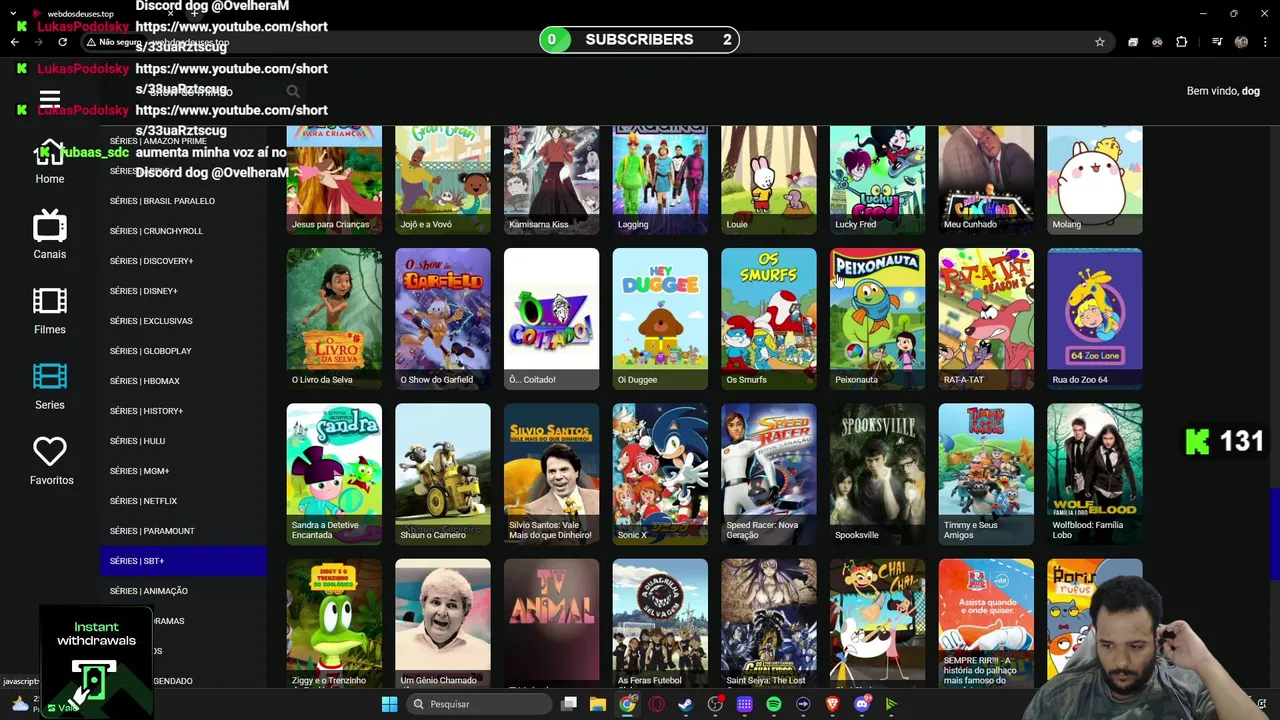This screenshot has width=1280, height=720.
Task: Select SÉRIES | MGM+ category
Action: tap(184, 471)
